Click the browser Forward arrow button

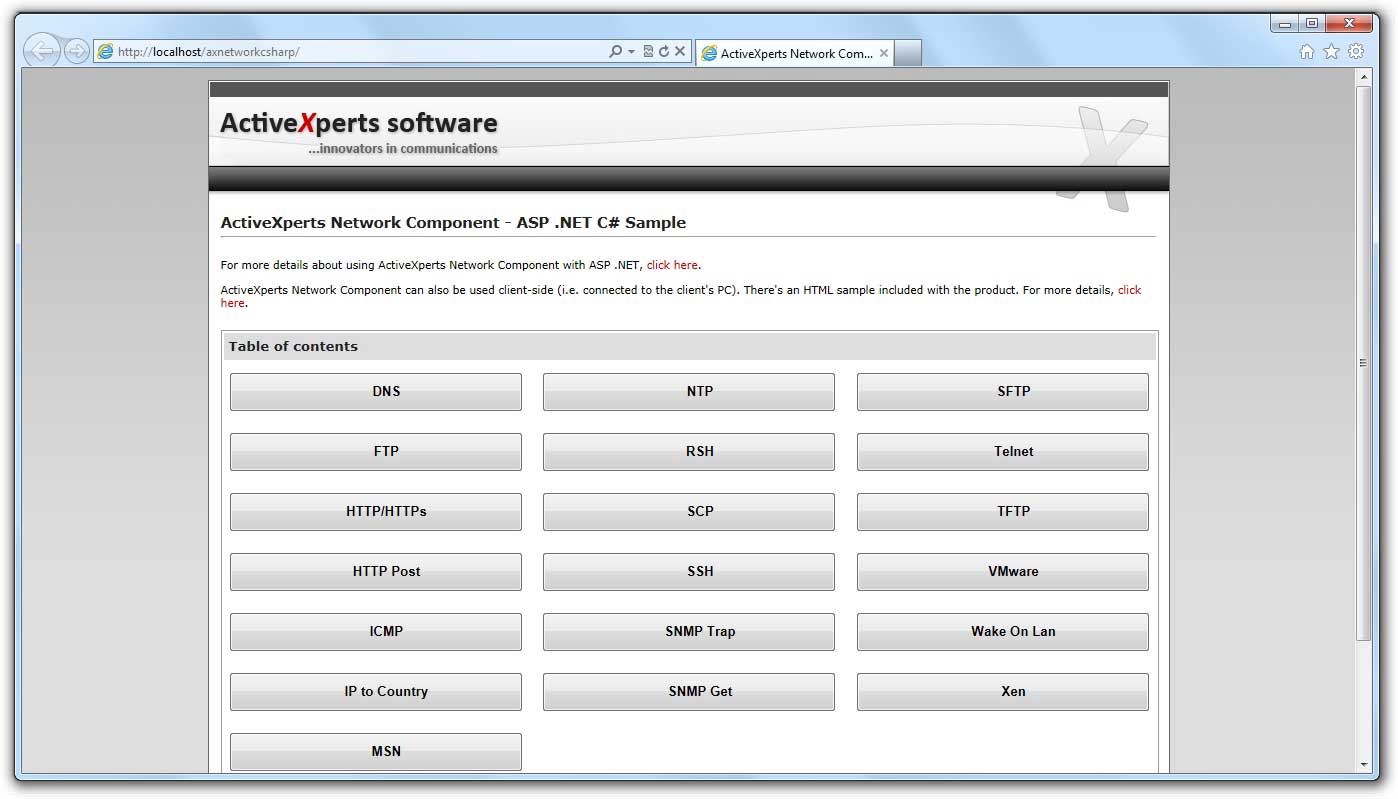point(76,52)
